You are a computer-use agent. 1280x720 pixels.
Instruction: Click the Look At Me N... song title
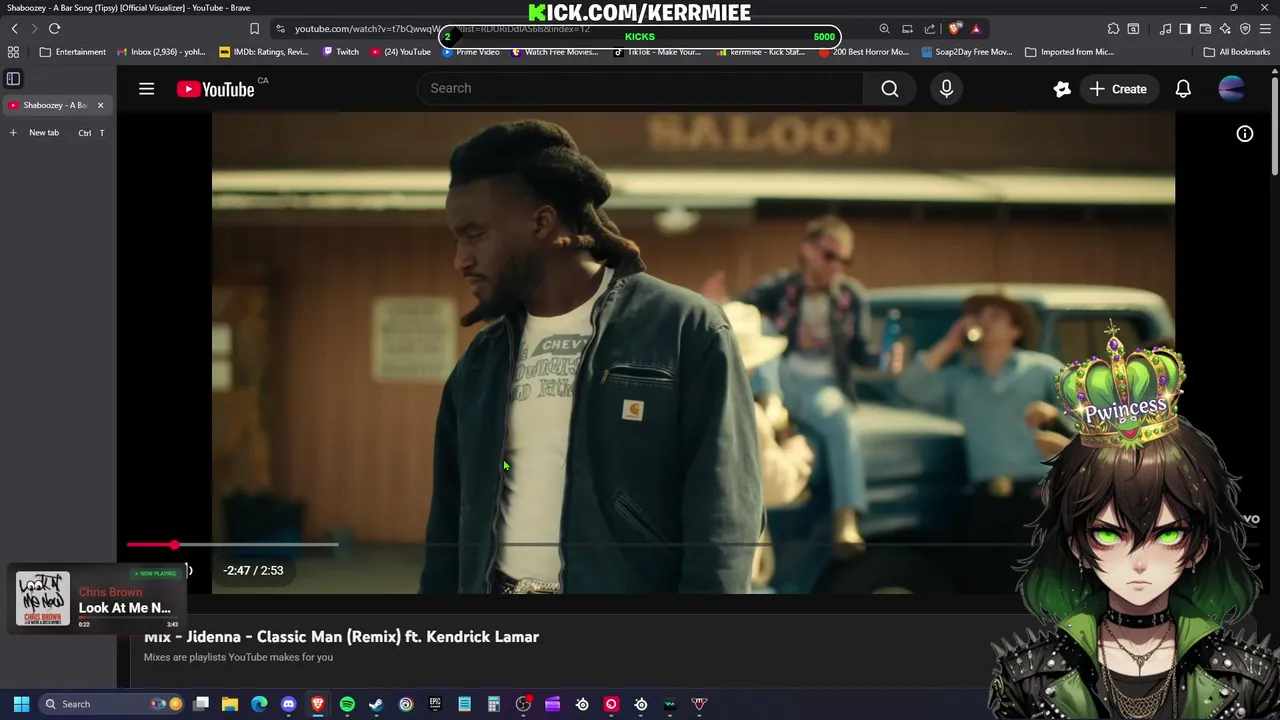[125, 608]
